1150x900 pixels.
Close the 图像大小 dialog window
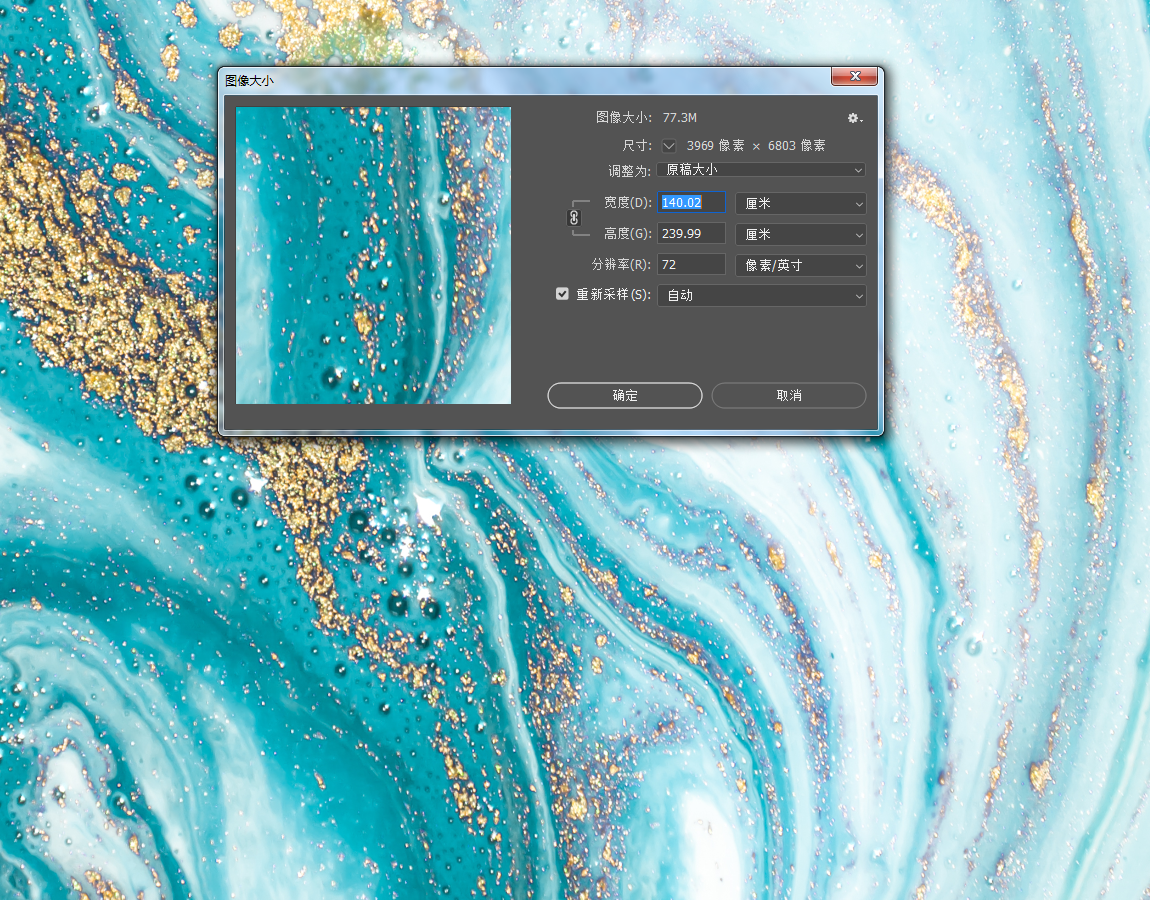[x=854, y=76]
